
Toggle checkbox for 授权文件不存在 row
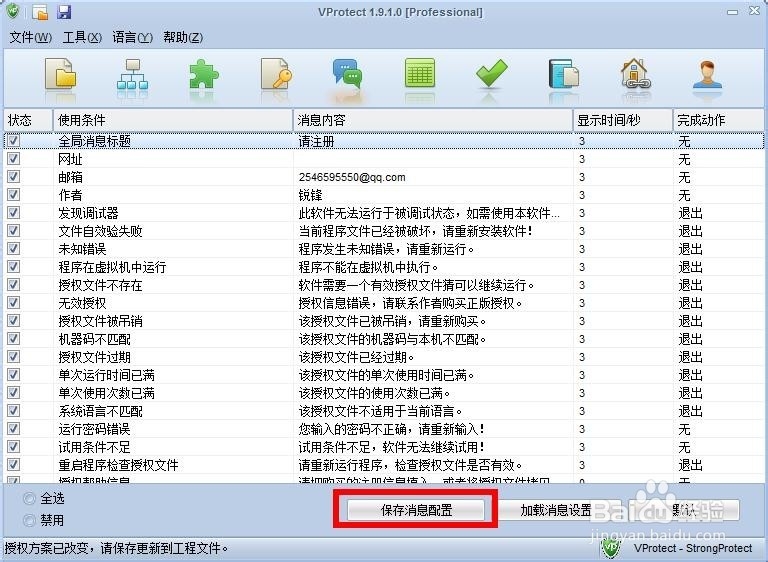coord(14,285)
